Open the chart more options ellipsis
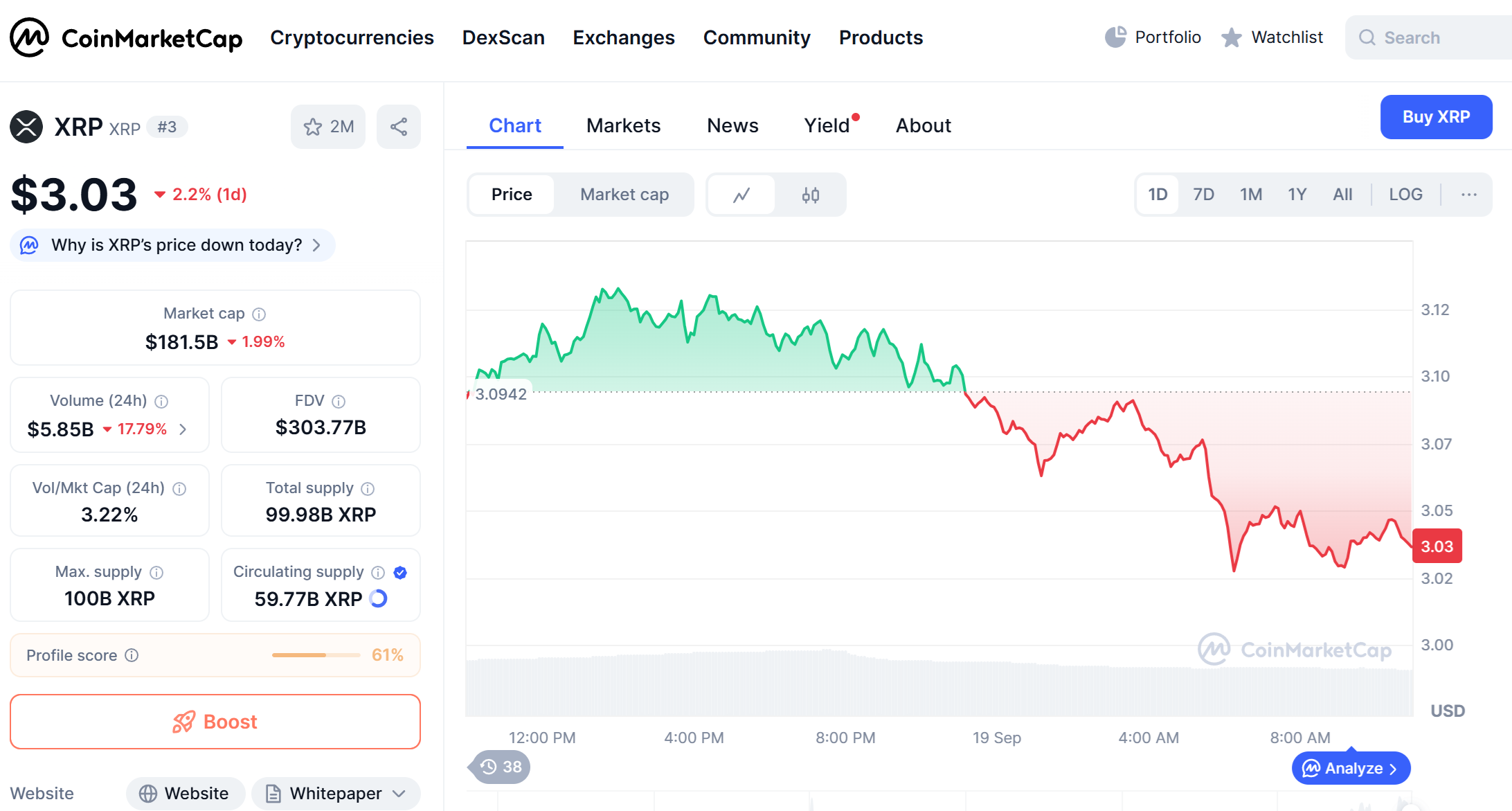The height and width of the screenshot is (811, 1512). point(1468,195)
